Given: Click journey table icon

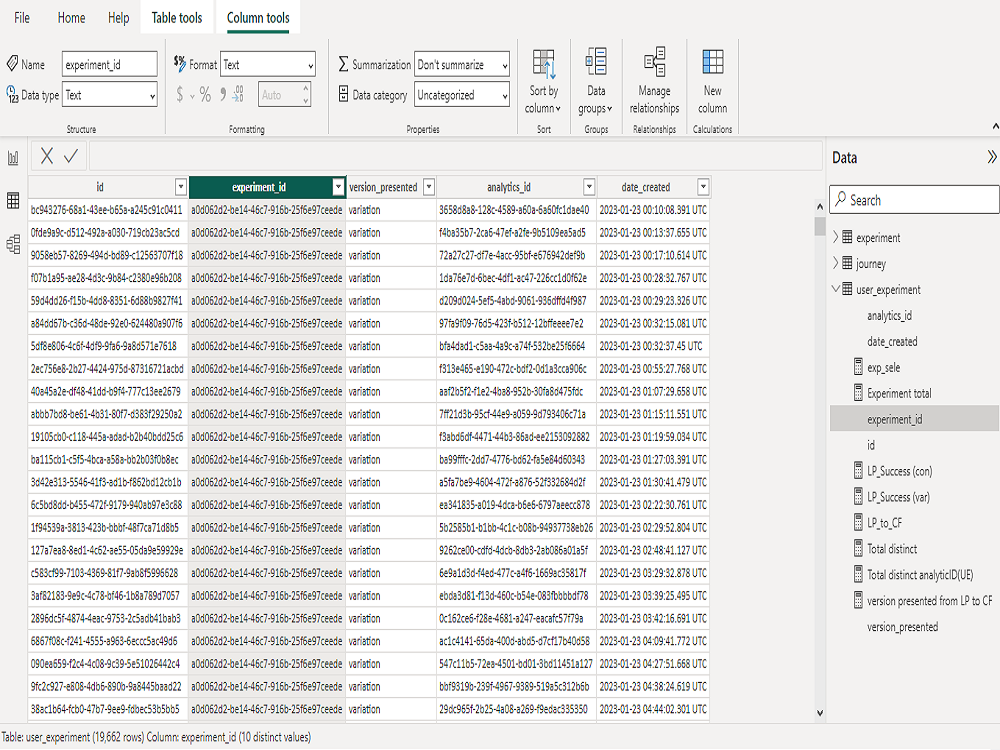Looking at the screenshot, I should (847, 263).
